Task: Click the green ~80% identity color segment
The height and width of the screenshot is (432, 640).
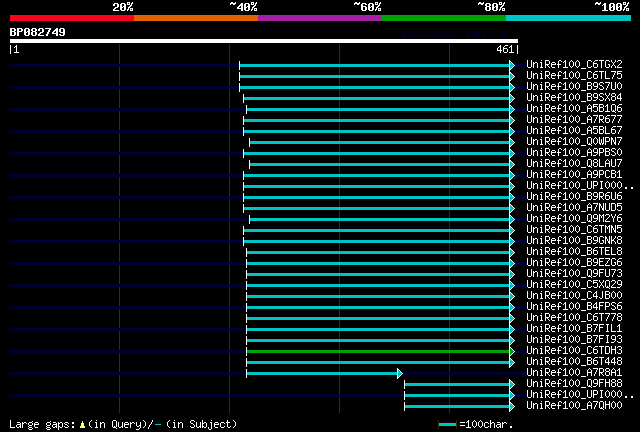Action: coord(444,18)
